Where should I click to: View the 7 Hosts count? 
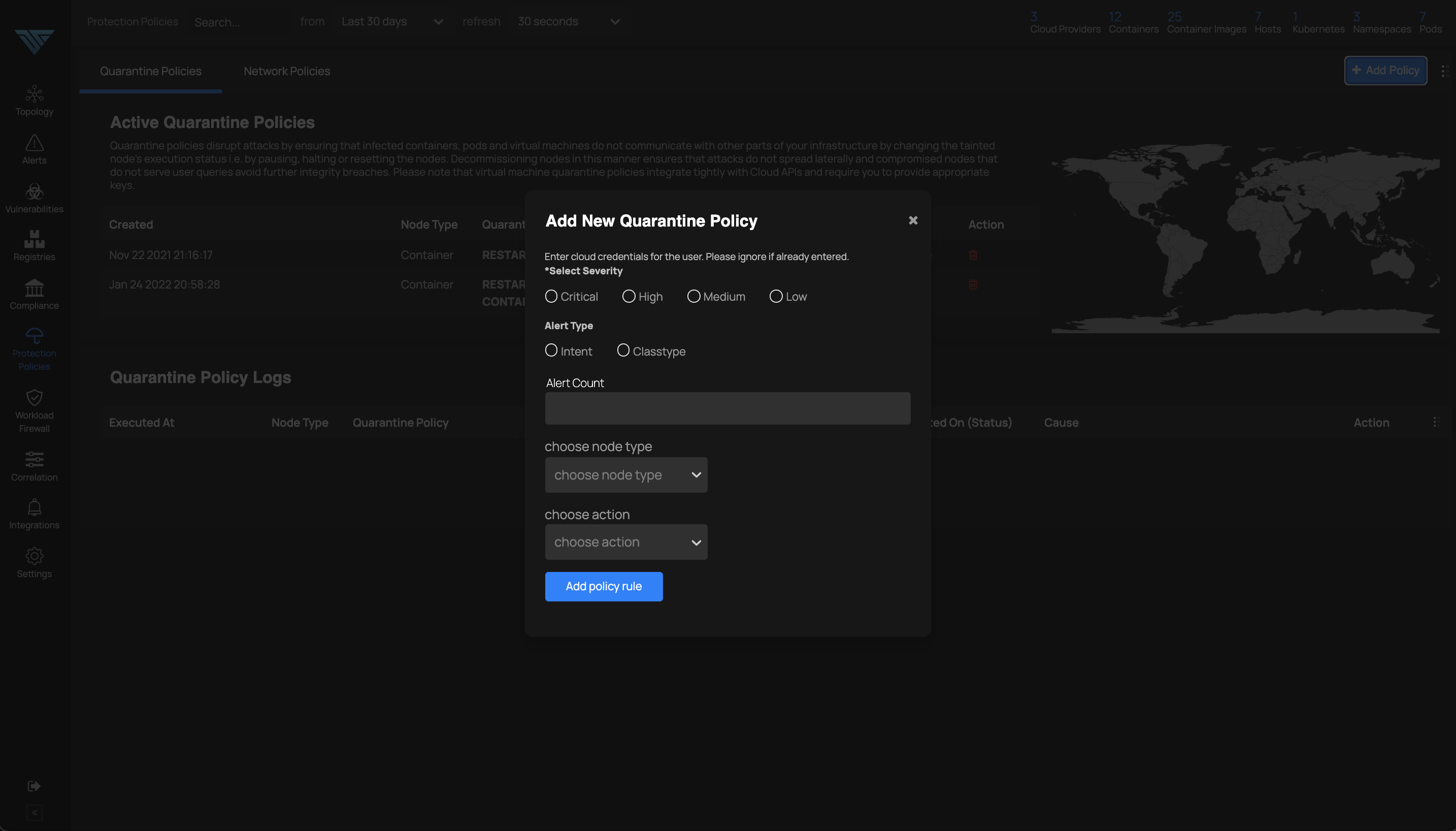tap(1267, 23)
